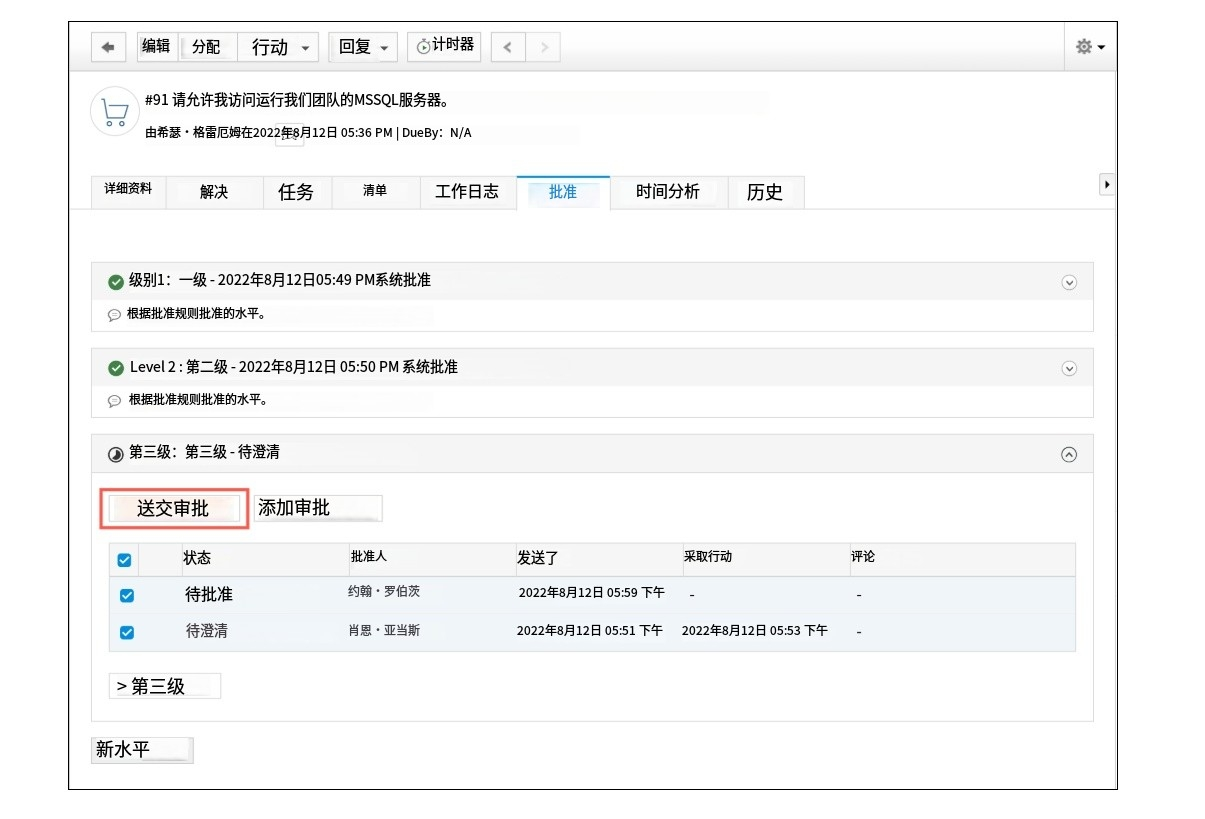Start the 计时器 timer
The width and height of the screenshot is (1205, 819).
444,46
